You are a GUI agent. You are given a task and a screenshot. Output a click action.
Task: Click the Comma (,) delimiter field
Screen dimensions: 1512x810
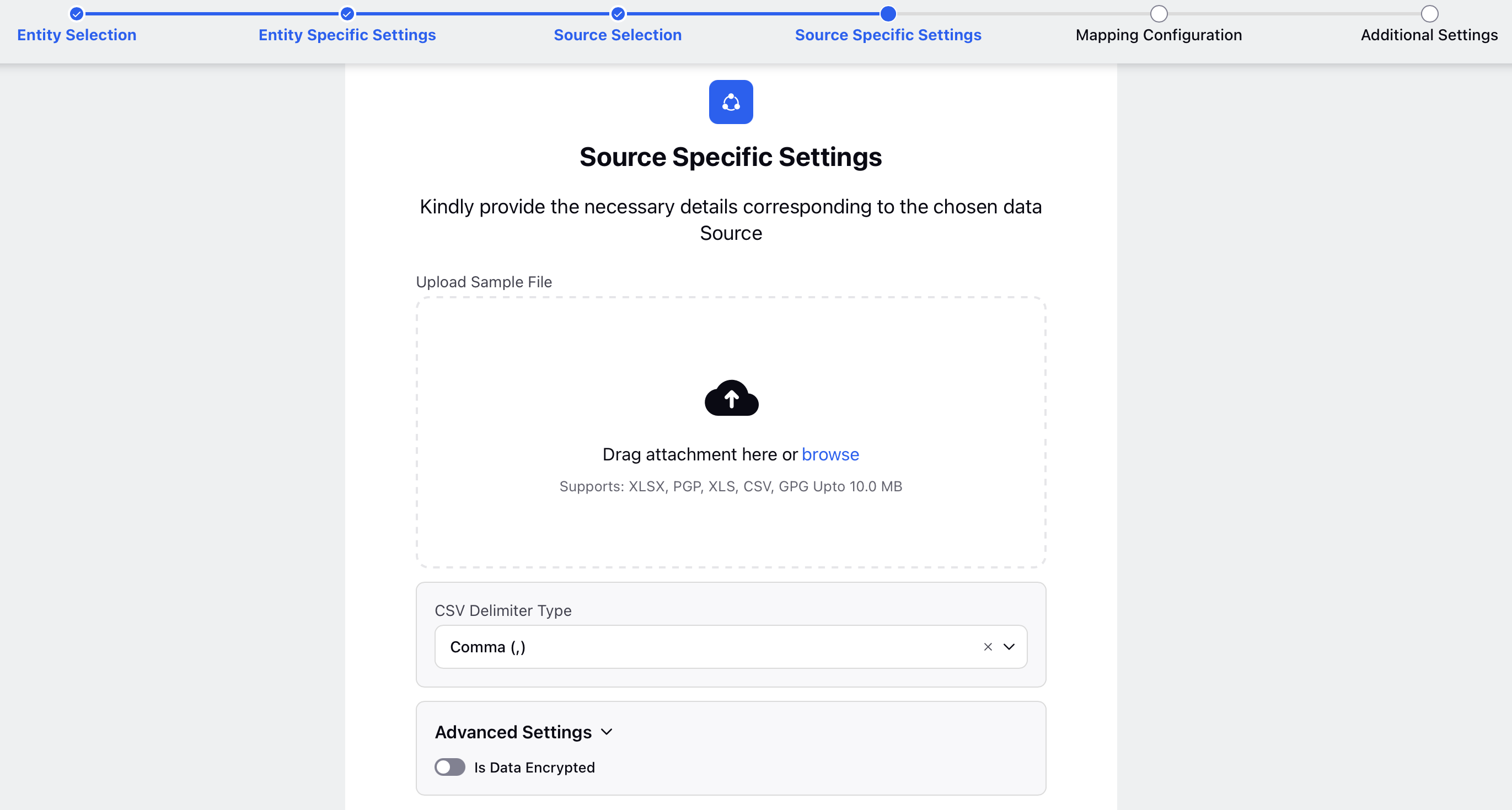click(731, 647)
